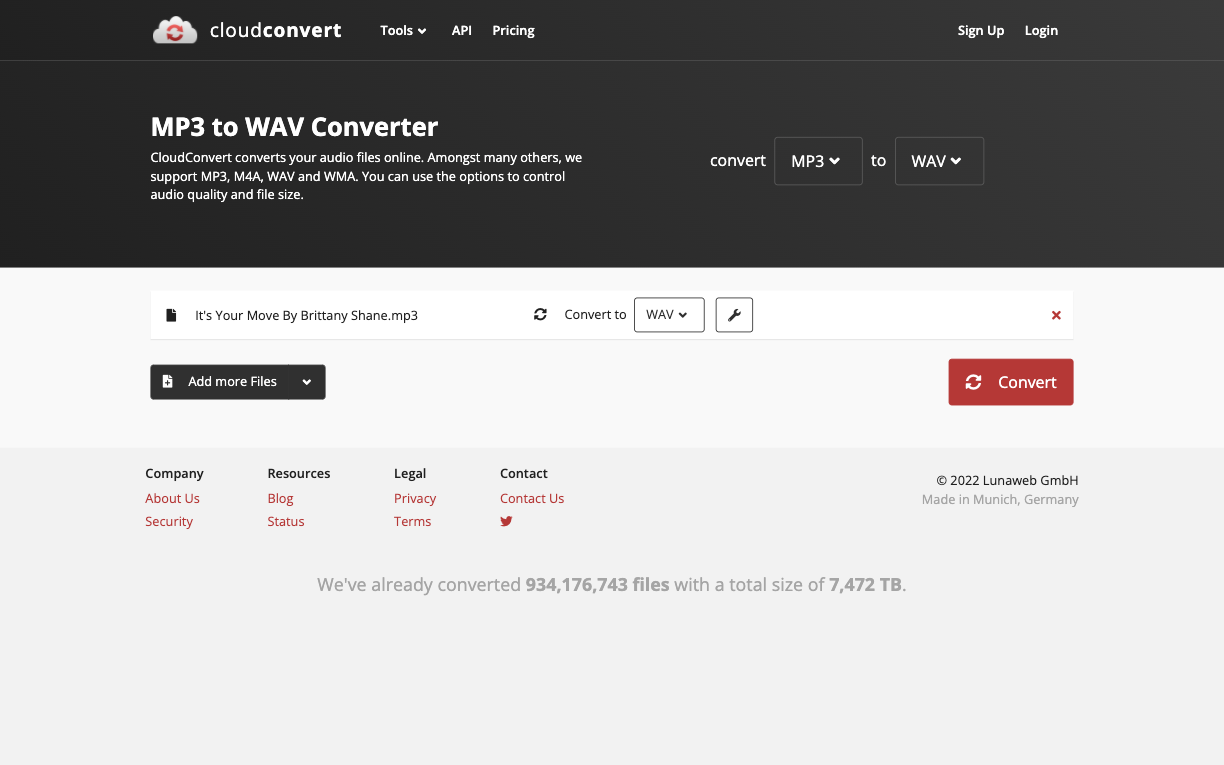1224x765 pixels.
Task: Open the WAV target format dropdown in header
Action: click(939, 161)
